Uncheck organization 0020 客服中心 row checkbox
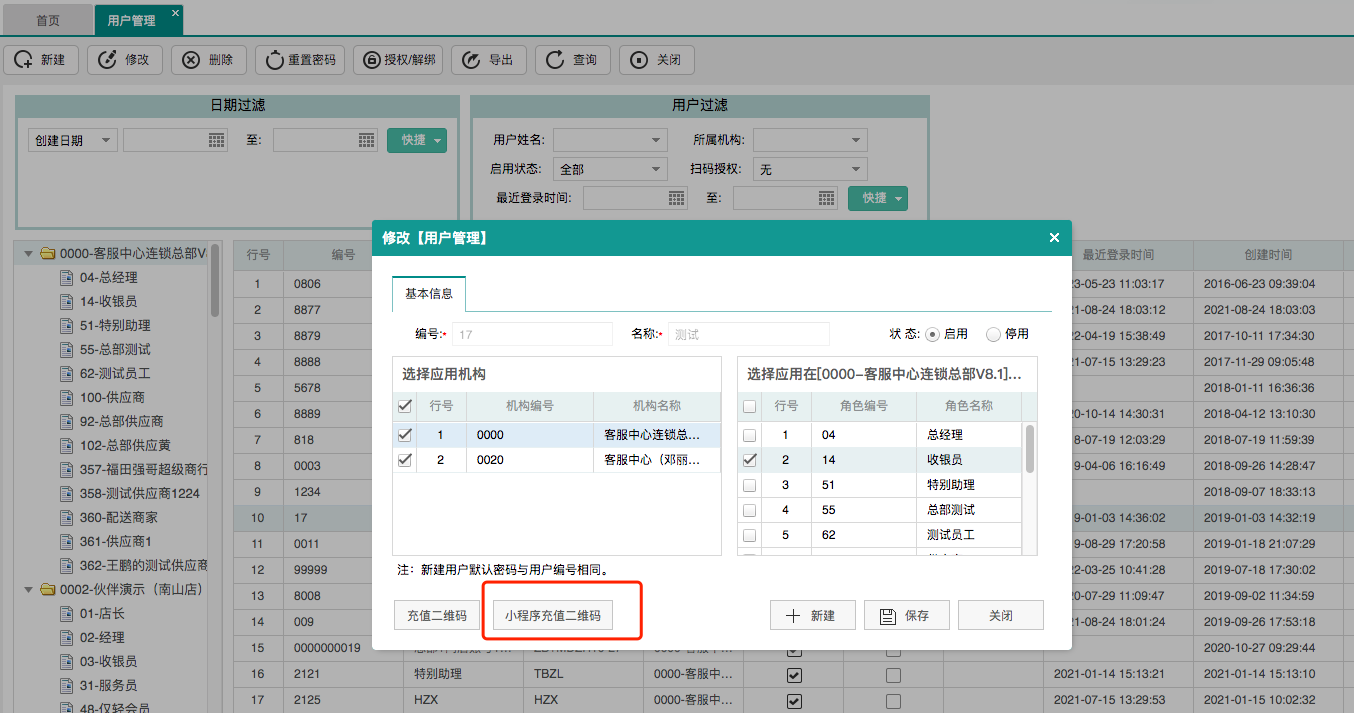 tap(404, 460)
